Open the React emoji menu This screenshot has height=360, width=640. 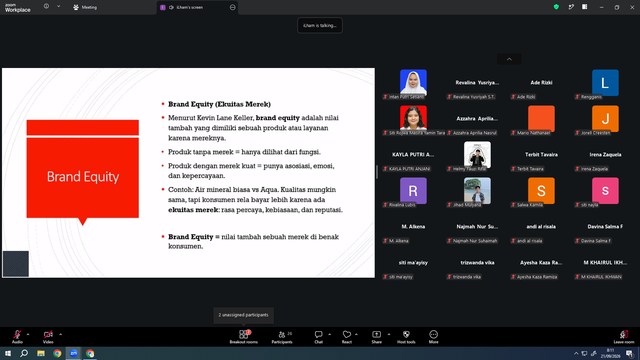[x=347, y=337]
